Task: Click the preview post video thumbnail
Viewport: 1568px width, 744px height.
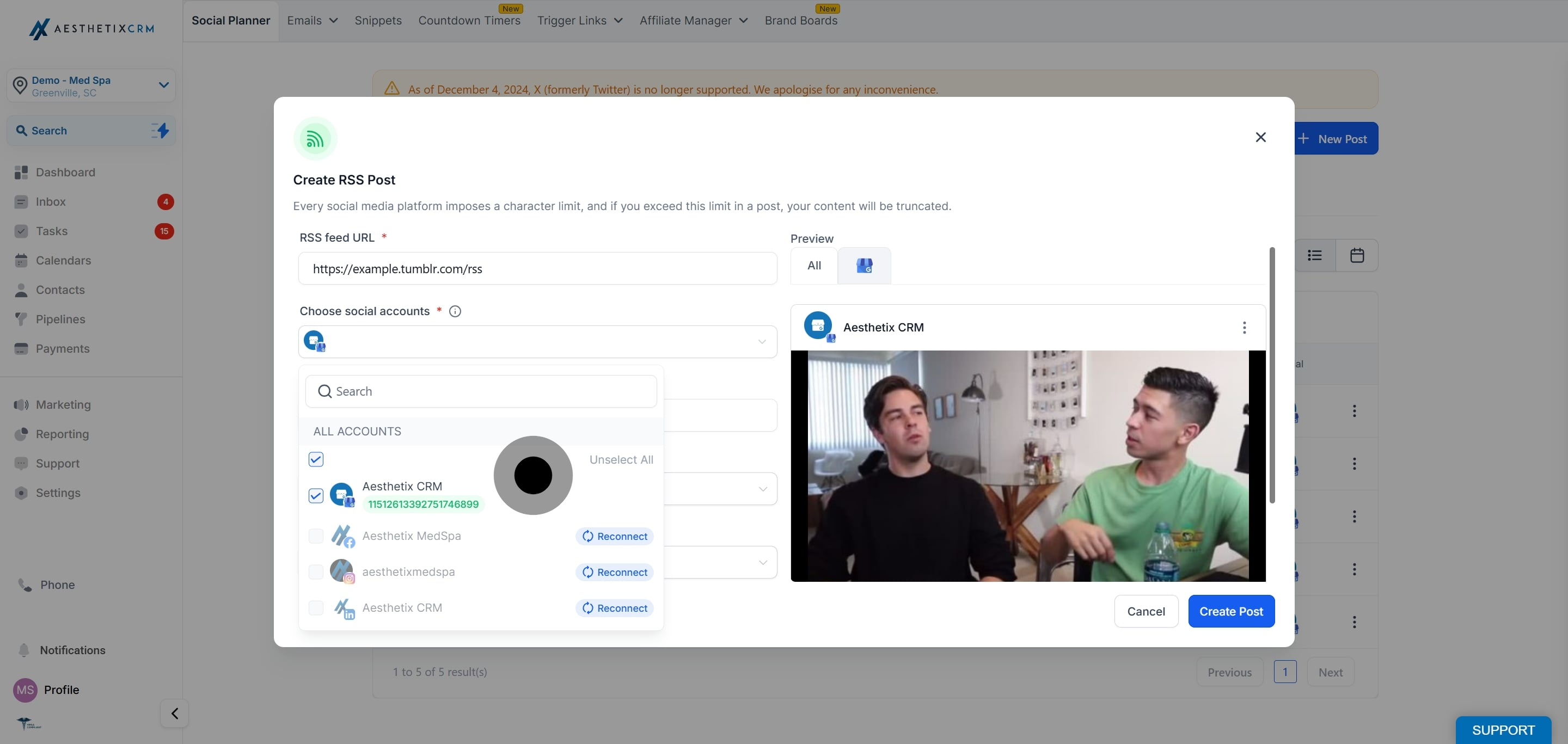Action: tap(1028, 466)
